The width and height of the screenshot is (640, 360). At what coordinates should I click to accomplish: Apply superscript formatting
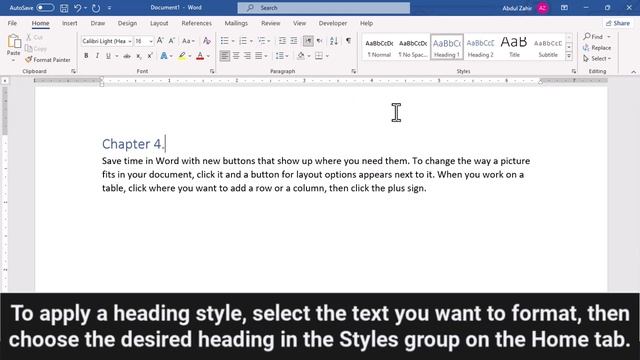[150, 56]
